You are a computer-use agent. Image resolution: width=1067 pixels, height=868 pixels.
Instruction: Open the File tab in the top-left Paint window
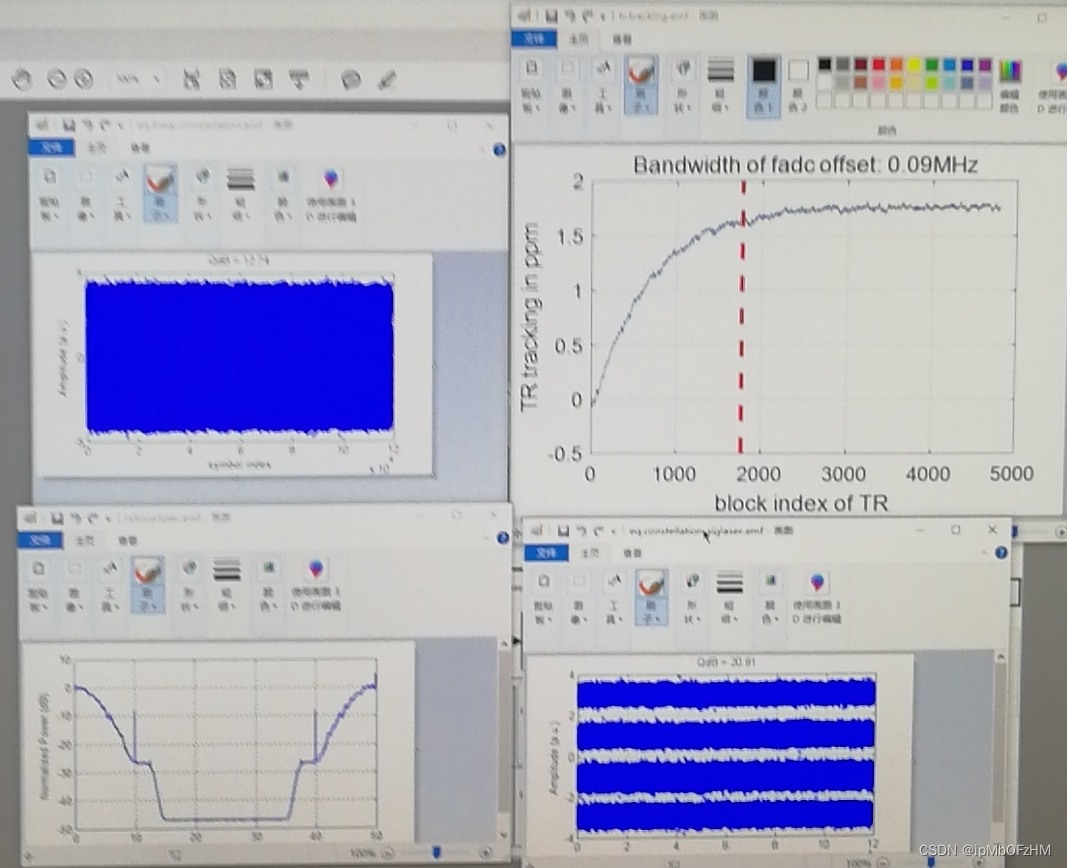[x=51, y=147]
